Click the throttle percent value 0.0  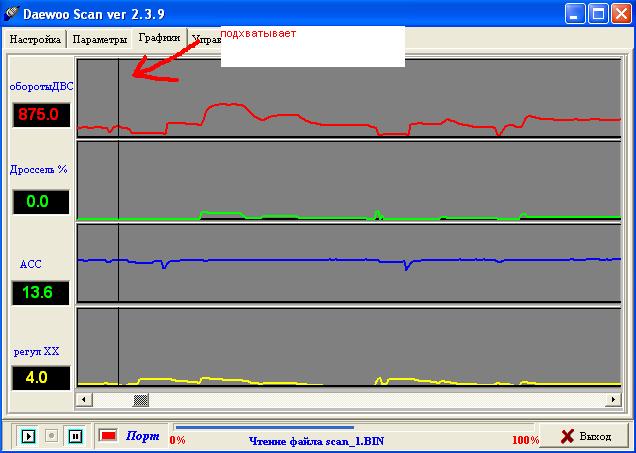pyautogui.click(x=41, y=202)
